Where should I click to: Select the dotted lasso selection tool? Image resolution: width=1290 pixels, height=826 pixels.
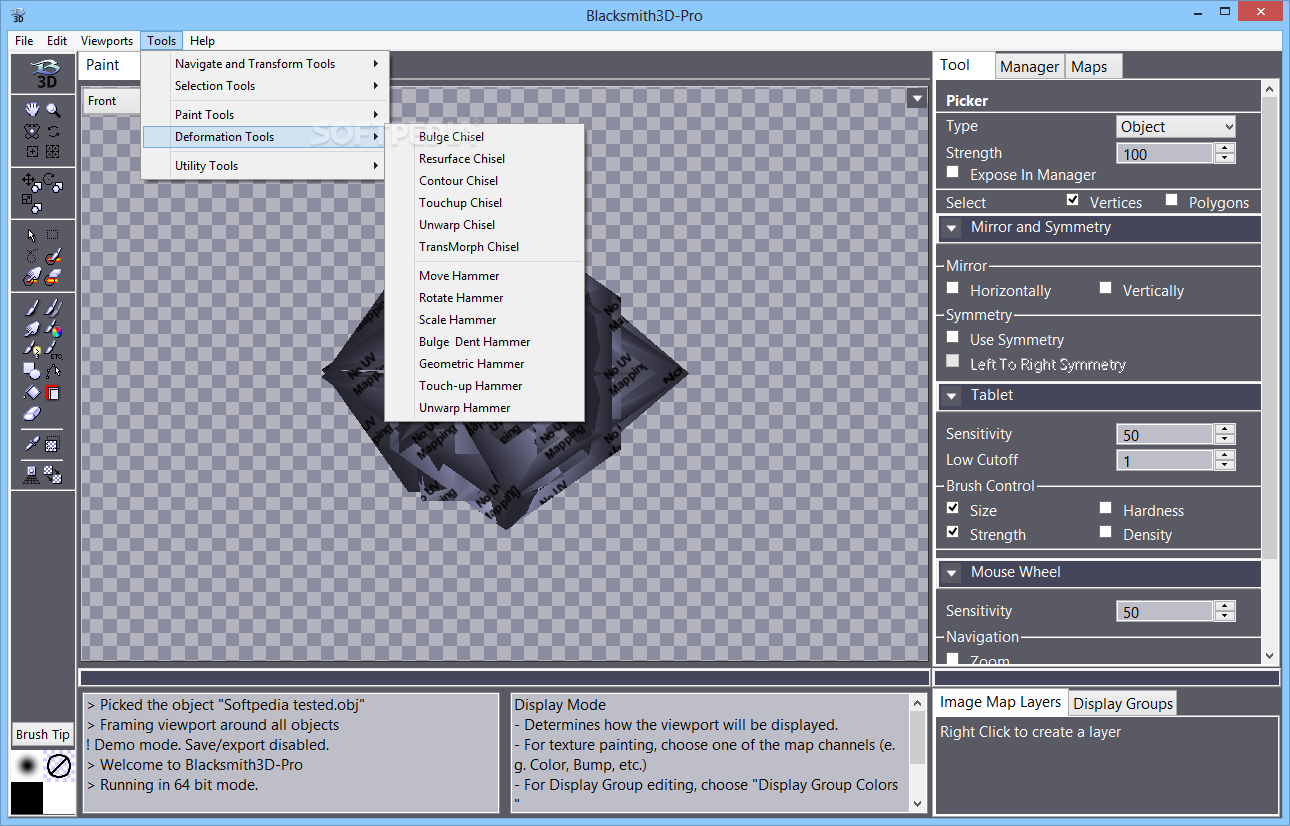(x=30, y=256)
